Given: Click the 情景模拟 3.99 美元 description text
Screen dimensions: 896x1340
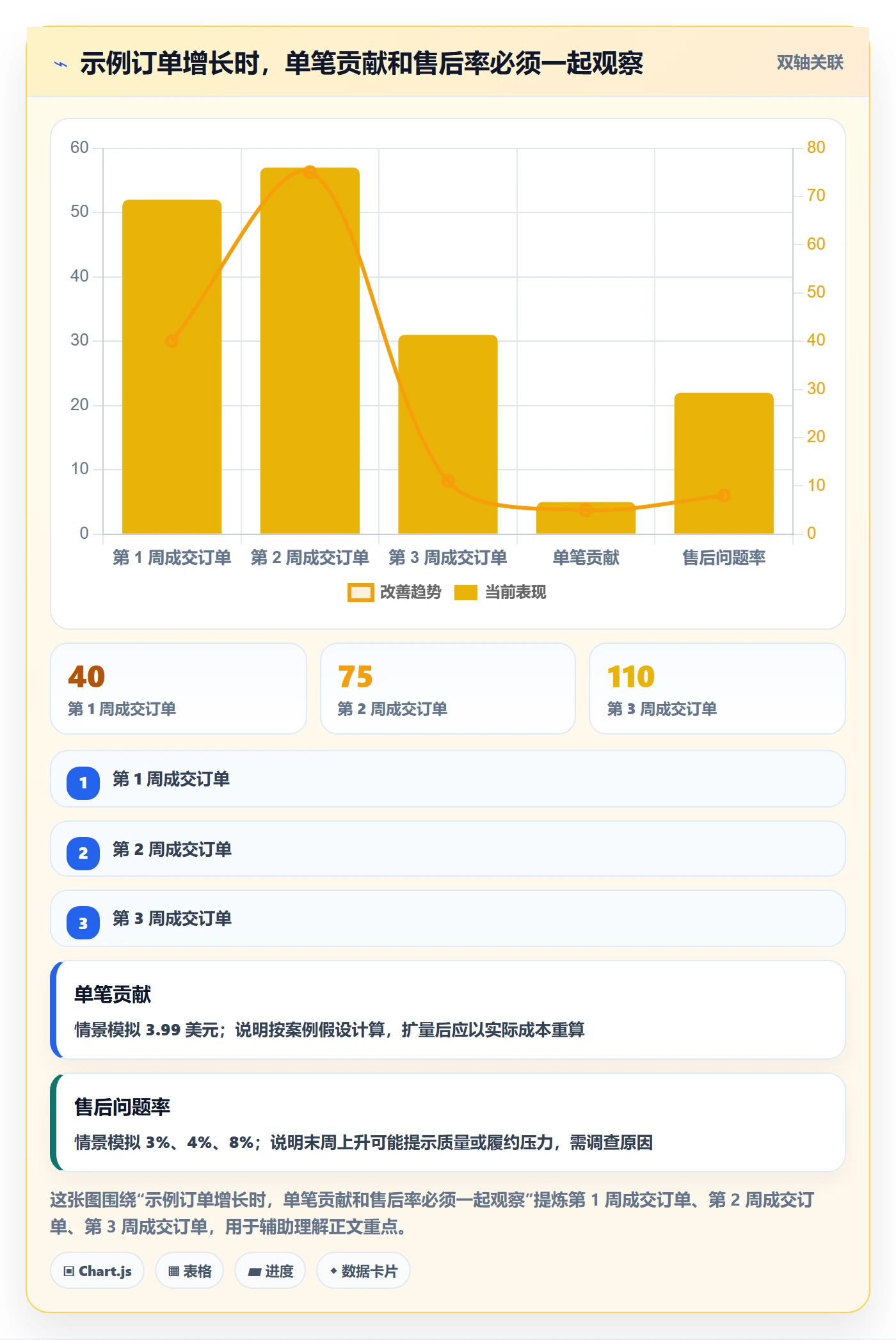Looking at the screenshot, I should pyautogui.click(x=330, y=1030).
